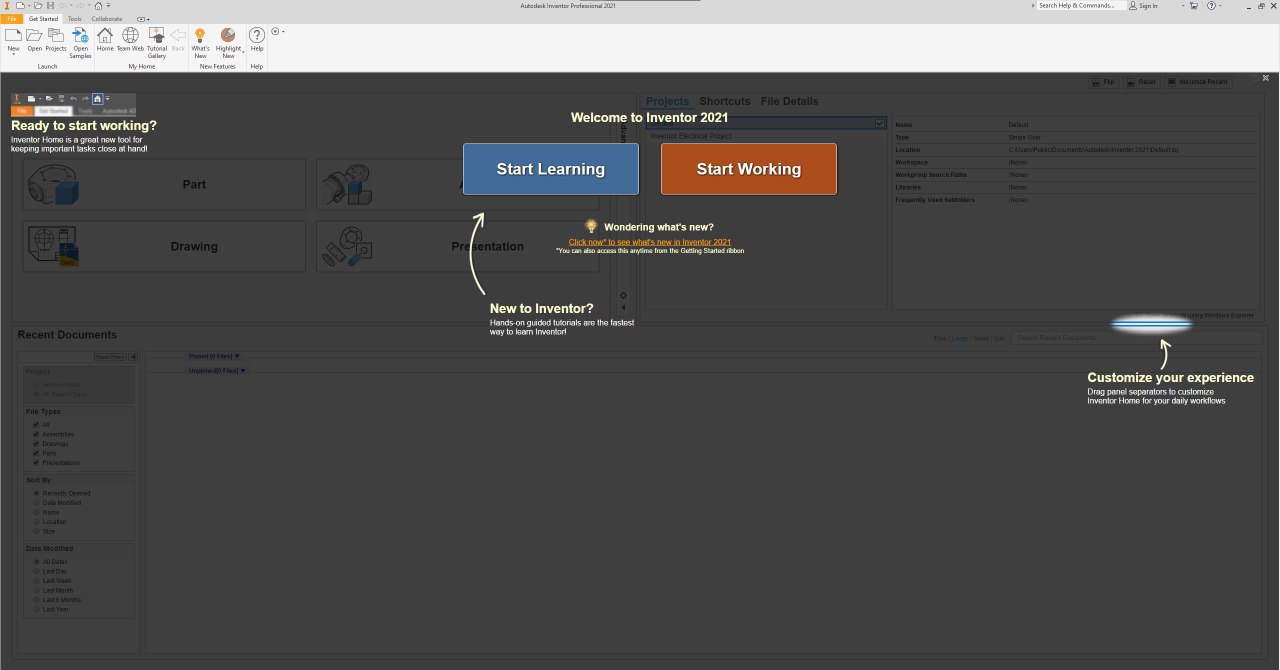Sort recent documents by Name
Image resolution: width=1280 pixels, height=670 pixels.
[36, 512]
